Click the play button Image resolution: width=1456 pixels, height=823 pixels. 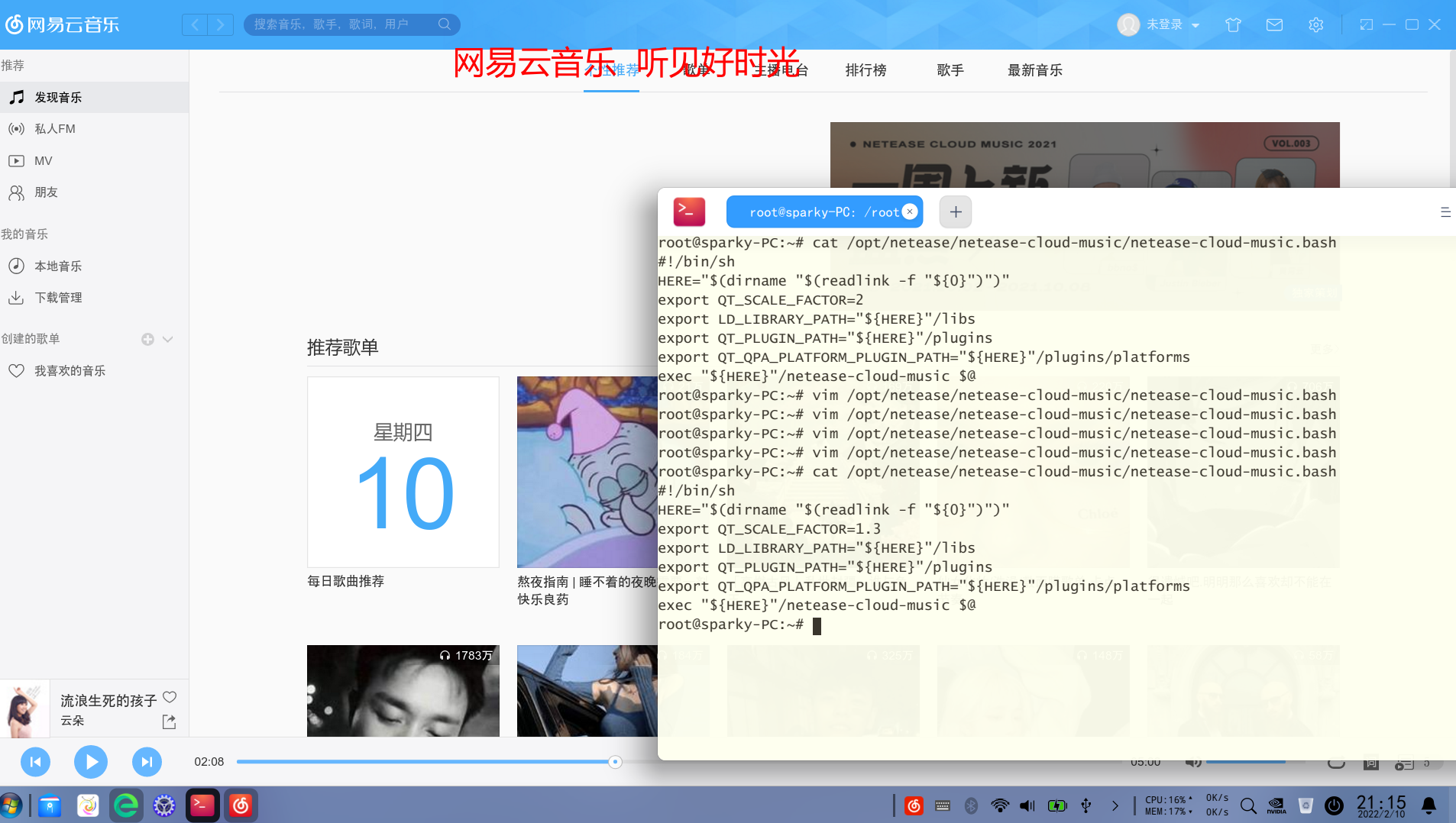coord(91,762)
